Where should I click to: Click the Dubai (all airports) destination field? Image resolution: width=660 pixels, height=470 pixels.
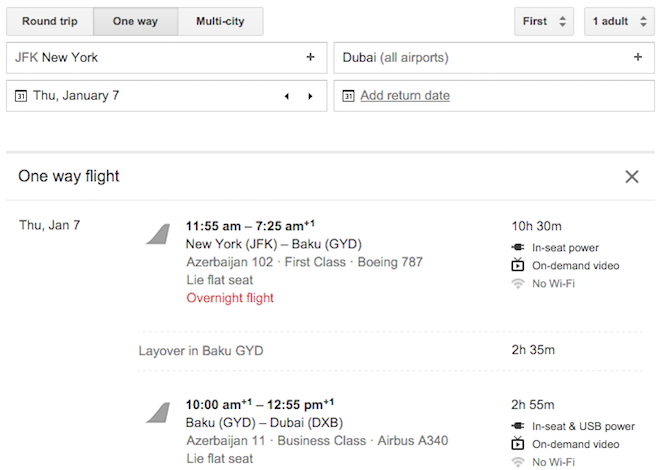click(494, 58)
